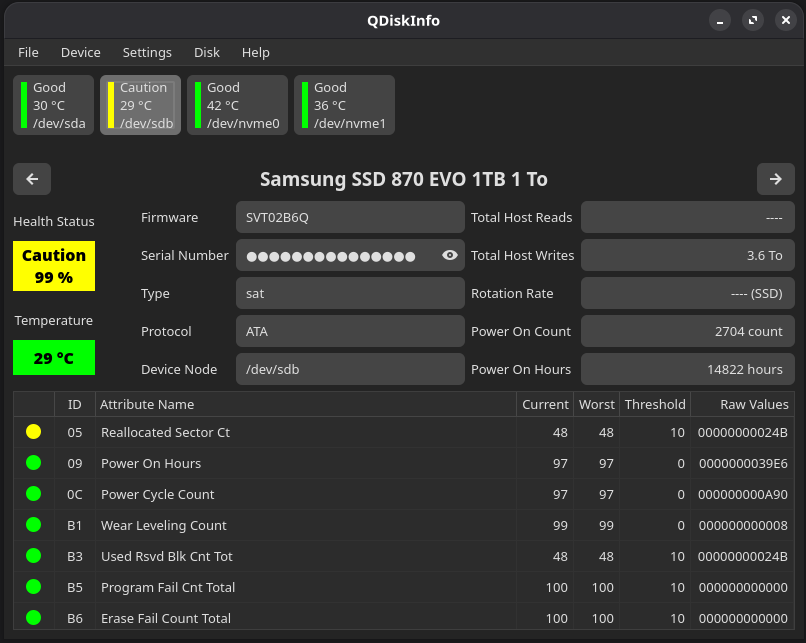
Task: Select the /dev/nvme1 disk card
Action: [x=344, y=105]
